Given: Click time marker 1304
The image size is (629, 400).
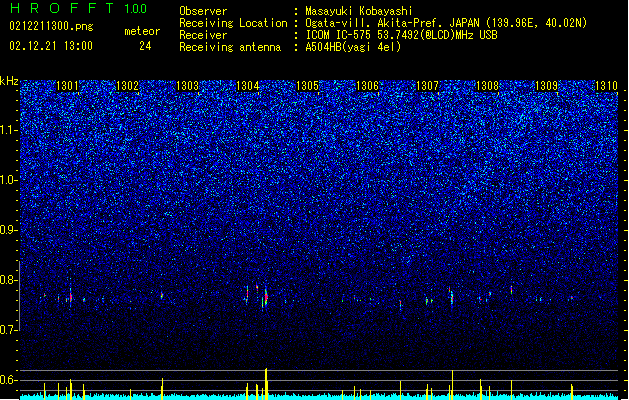Looking at the screenshot, I should tap(248, 85).
